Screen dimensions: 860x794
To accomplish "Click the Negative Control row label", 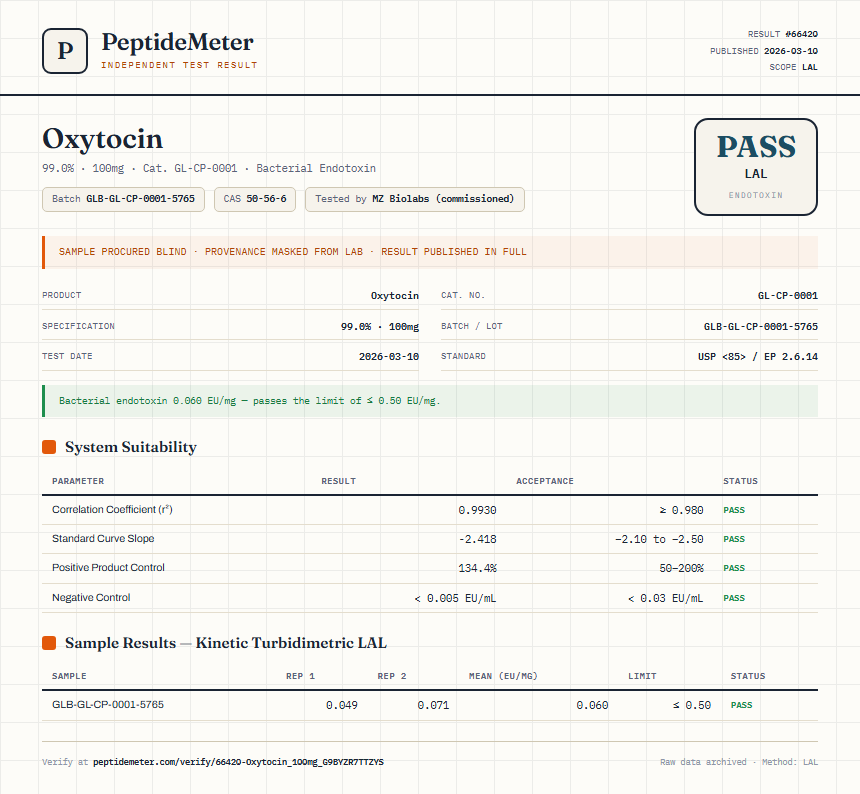I will [x=91, y=597].
